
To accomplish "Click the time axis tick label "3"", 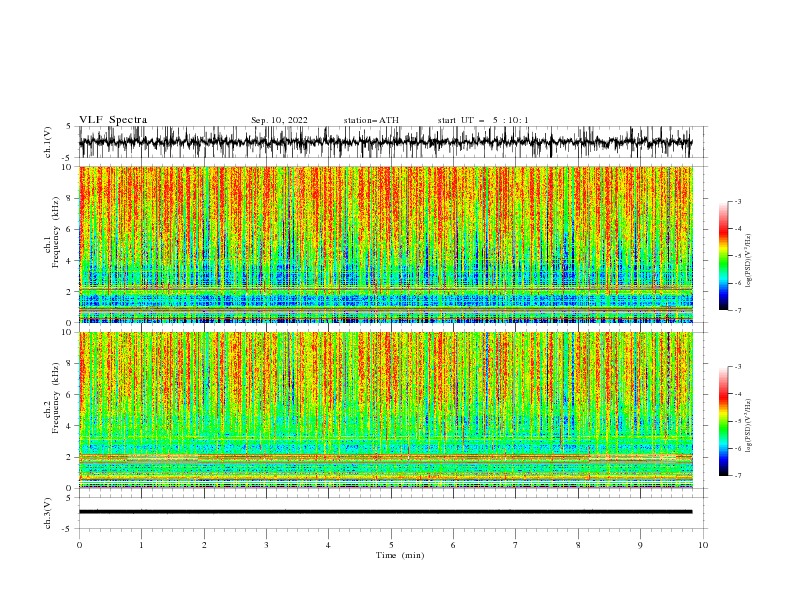I will [x=266, y=545].
